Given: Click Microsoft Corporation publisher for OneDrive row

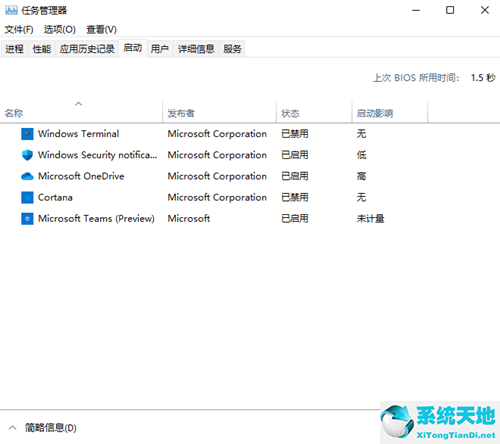Looking at the screenshot, I should (x=217, y=176).
